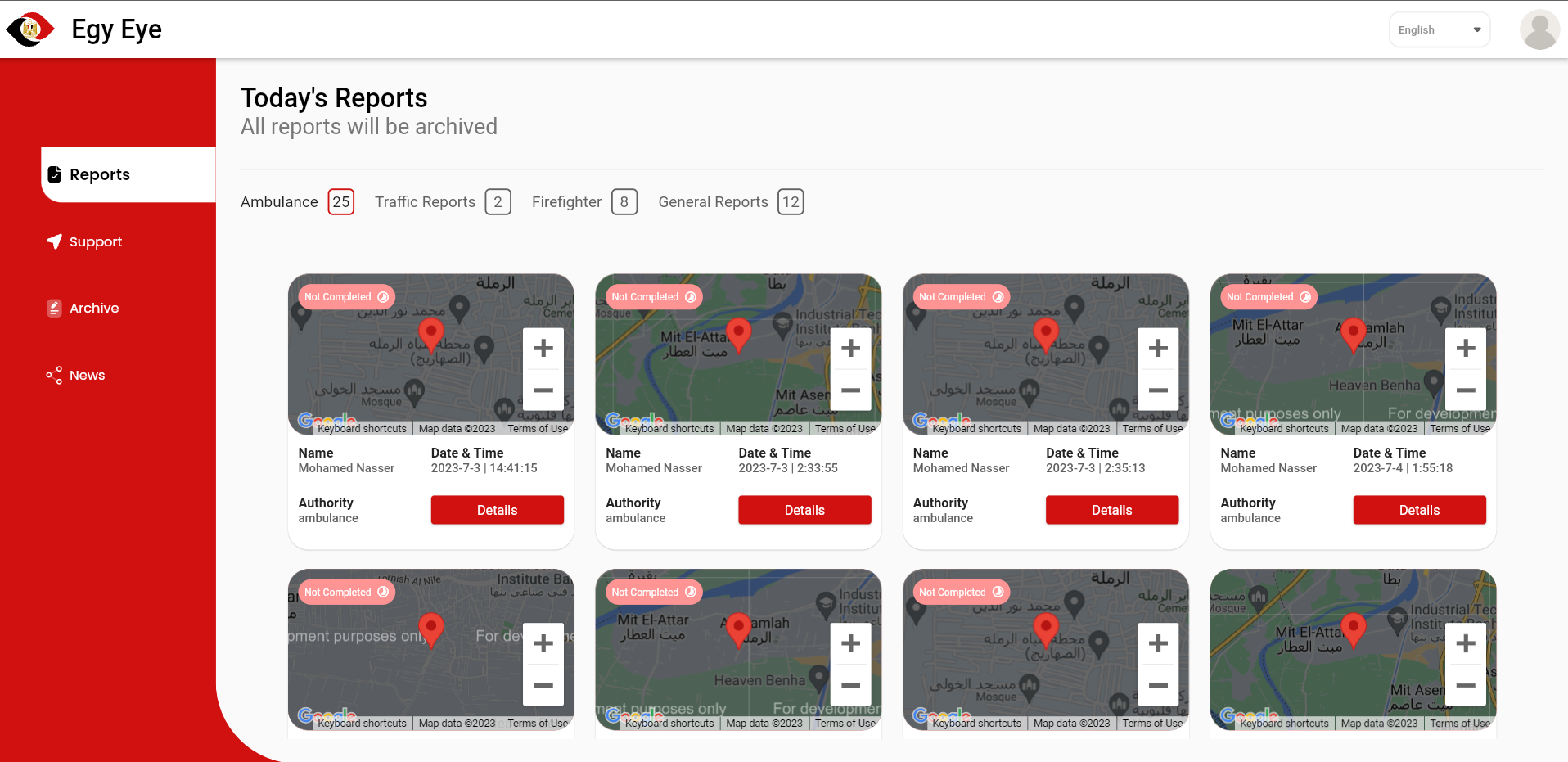The image size is (1568, 762).
Task: Click the red pin on the 1:55:18 report map
Action: click(x=1354, y=335)
